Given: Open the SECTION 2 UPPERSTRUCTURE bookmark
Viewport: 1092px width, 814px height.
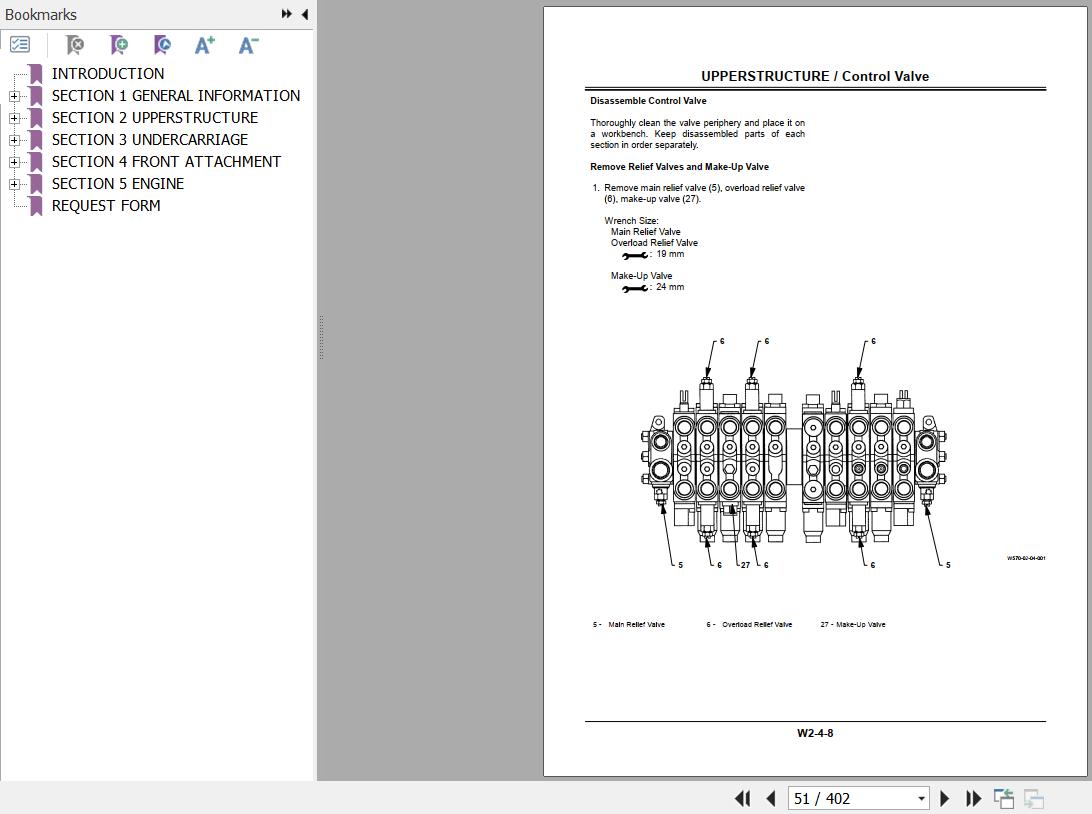Looking at the screenshot, I should [155, 118].
